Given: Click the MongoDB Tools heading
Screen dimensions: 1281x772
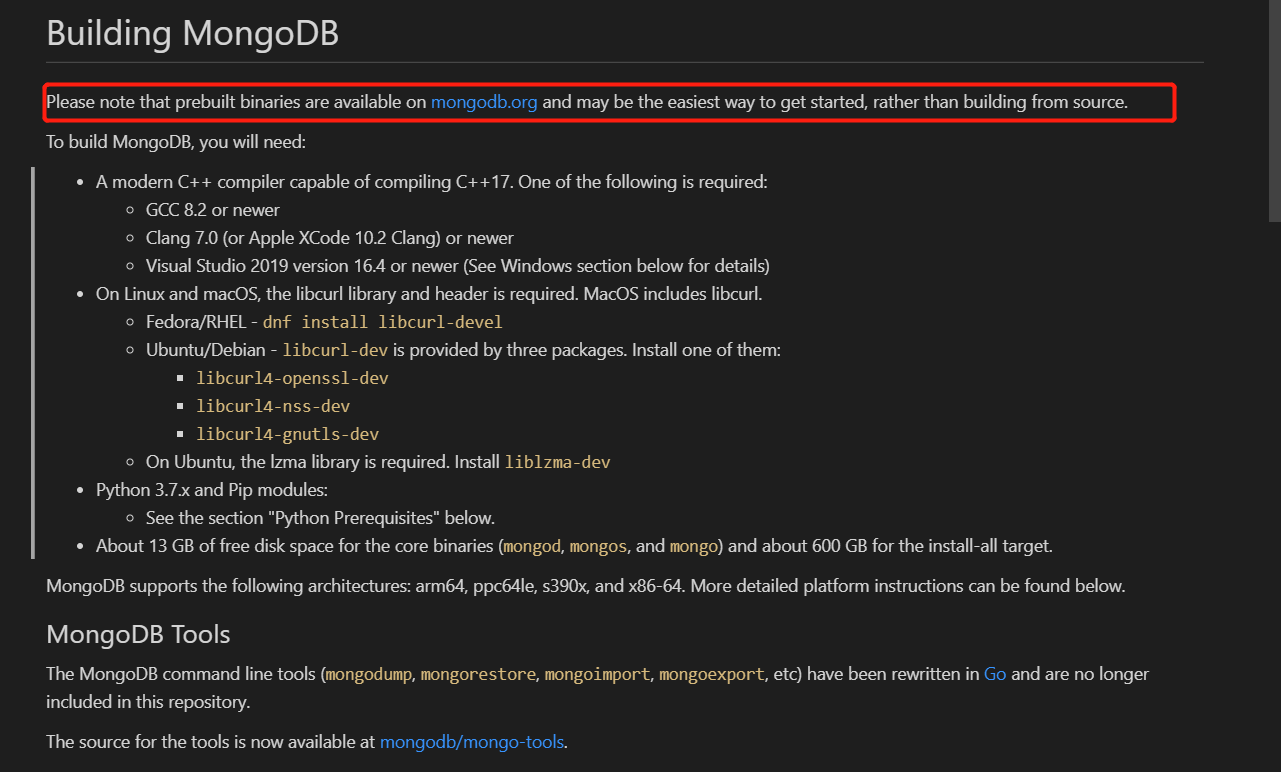Looking at the screenshot, I should pyautogui.click(x=138, y=634).
